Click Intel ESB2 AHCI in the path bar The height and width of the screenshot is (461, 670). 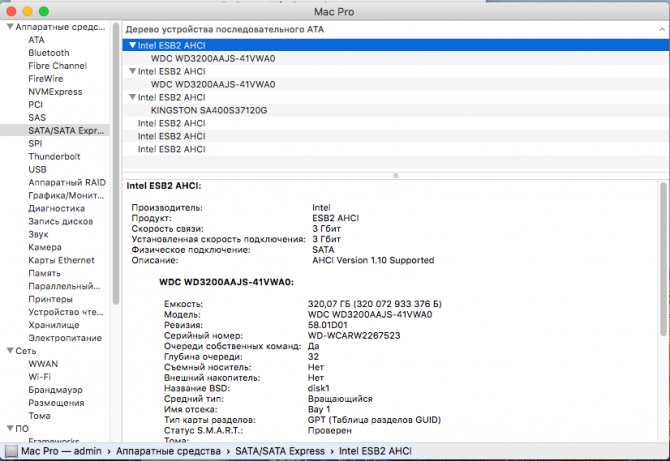click(375, 451)
